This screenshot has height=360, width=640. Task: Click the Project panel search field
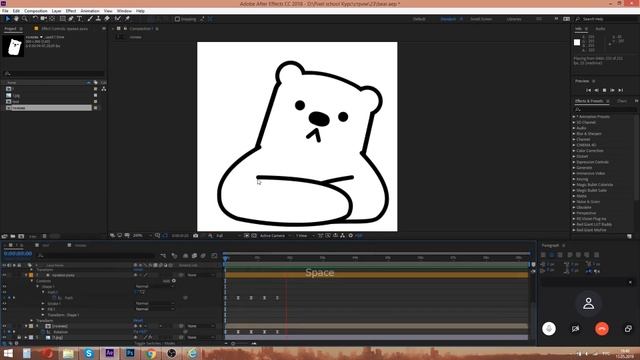53,73
